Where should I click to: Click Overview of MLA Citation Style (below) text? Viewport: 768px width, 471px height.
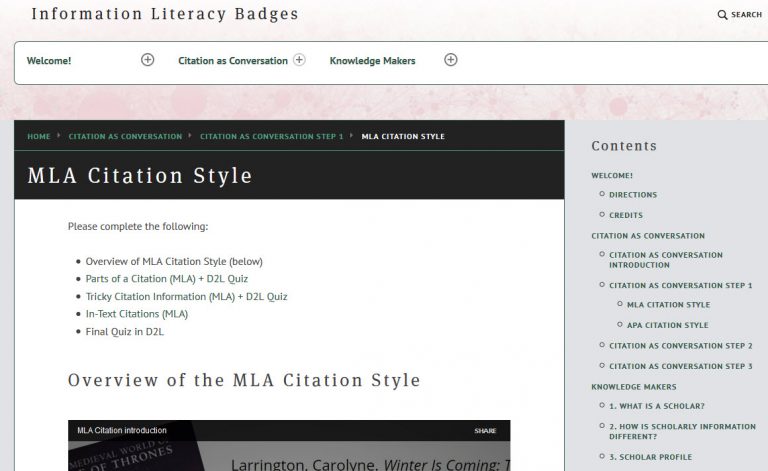[174, 261]
